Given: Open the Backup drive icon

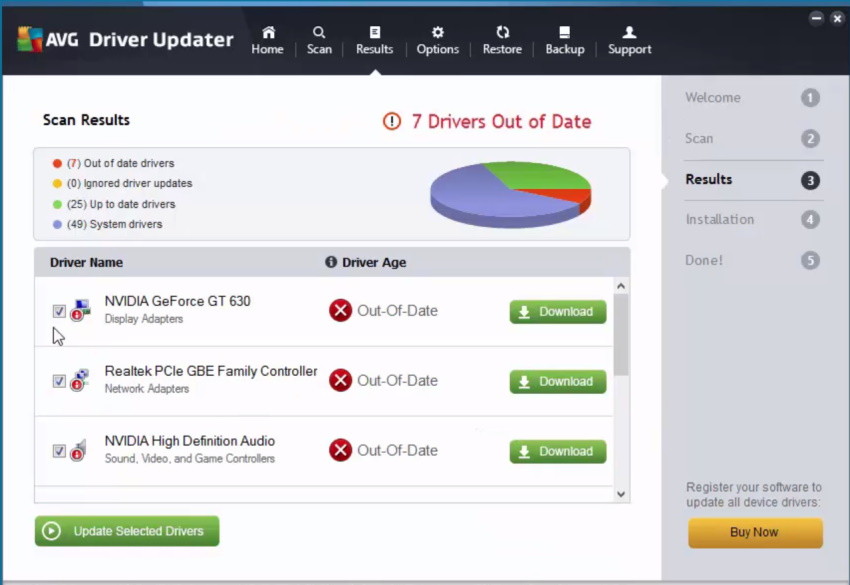Looking at the screenshot, I should (564, 32).
